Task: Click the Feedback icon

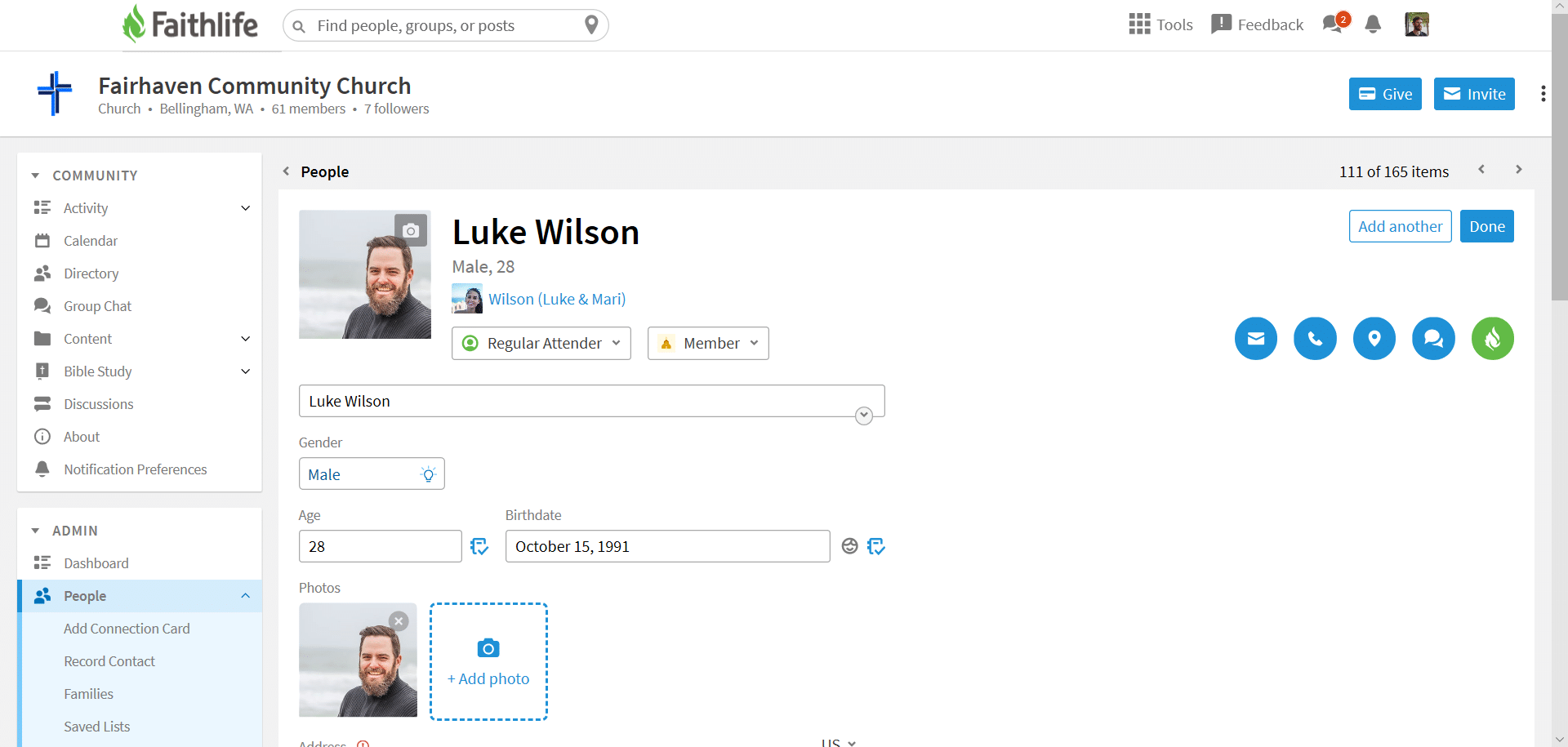Action: click(1221, 24)
